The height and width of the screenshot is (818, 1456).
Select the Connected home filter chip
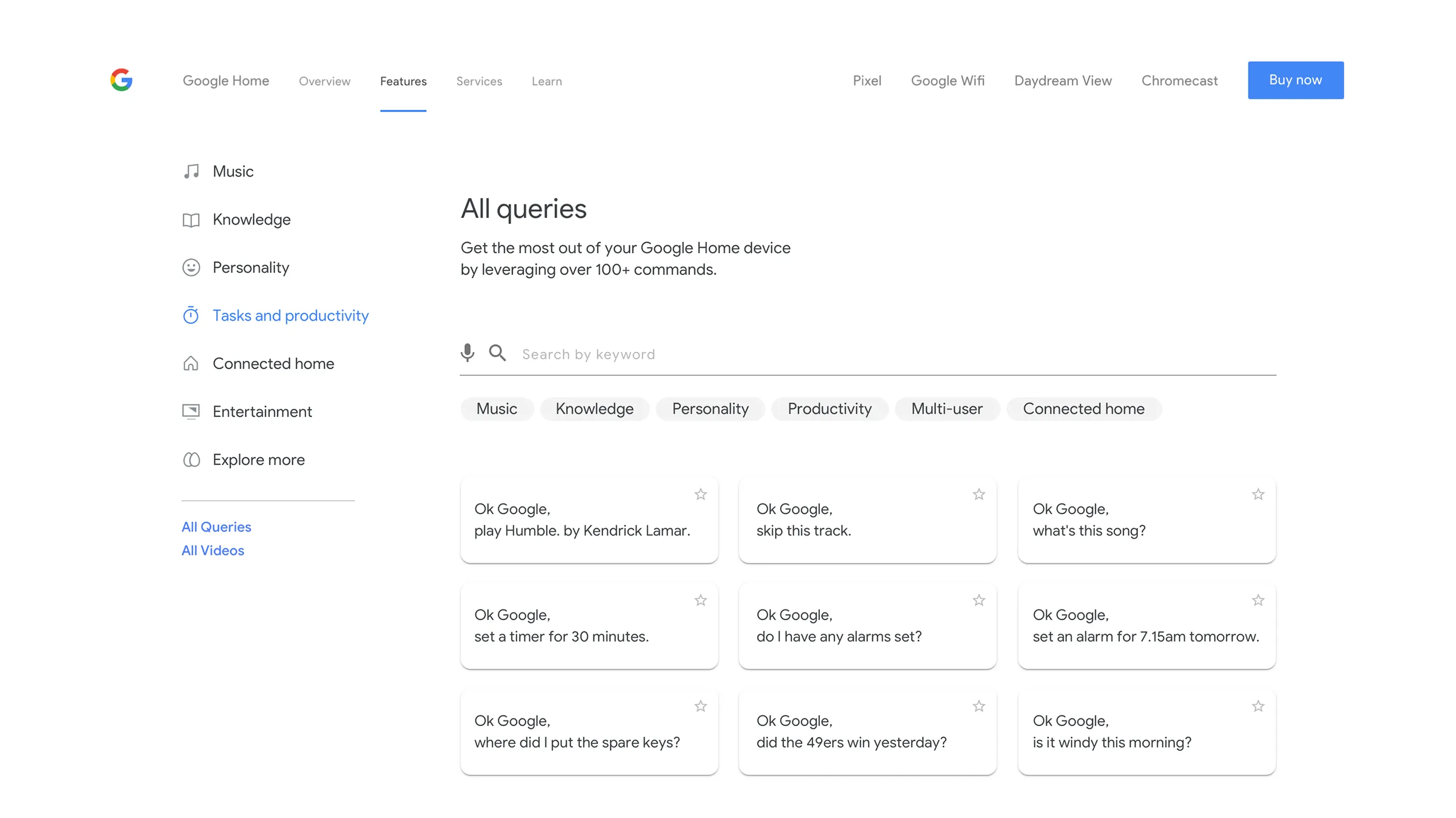pyautogui.click(x=1084, y=408)
